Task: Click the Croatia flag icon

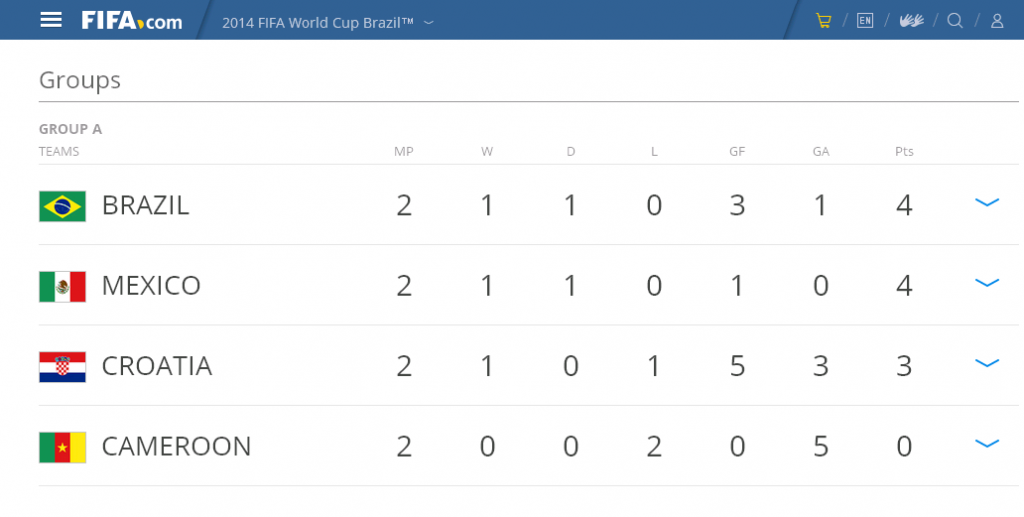Action: coord(62,367)
